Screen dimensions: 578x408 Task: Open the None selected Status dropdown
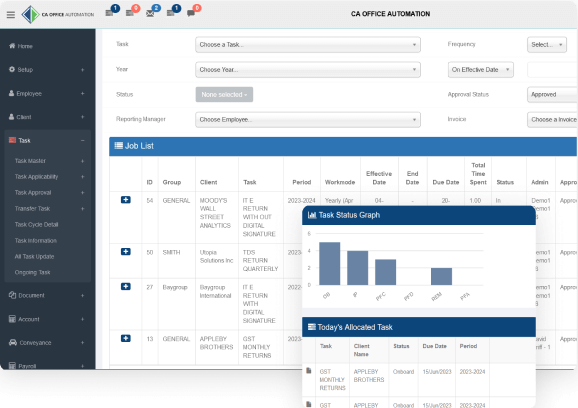click(x=224, y=94)
